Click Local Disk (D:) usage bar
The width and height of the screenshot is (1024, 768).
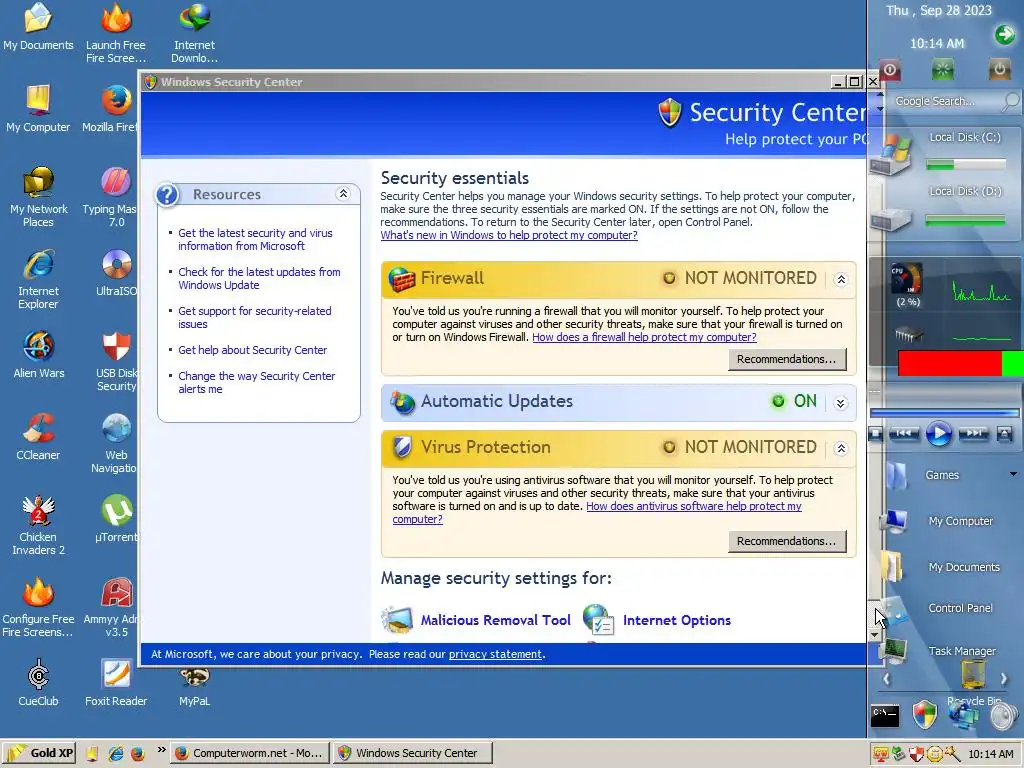point(965,221)
